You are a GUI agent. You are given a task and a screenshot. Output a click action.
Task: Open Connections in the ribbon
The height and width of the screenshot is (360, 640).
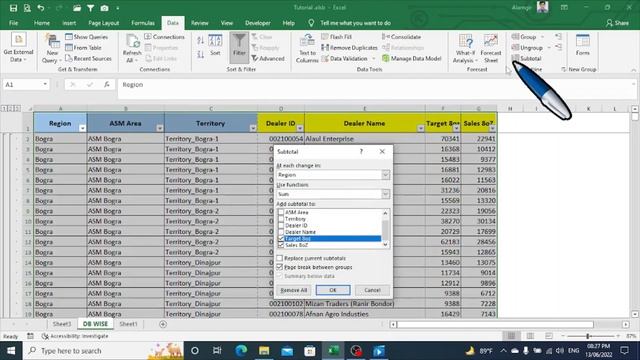point(164,37)
